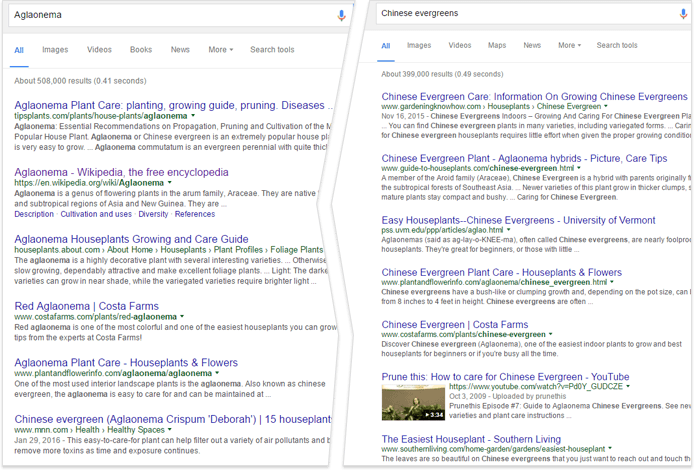Open Aglaonema Houseplants Growing and Care Guide
694x470 pixels.
pos(131,239)
